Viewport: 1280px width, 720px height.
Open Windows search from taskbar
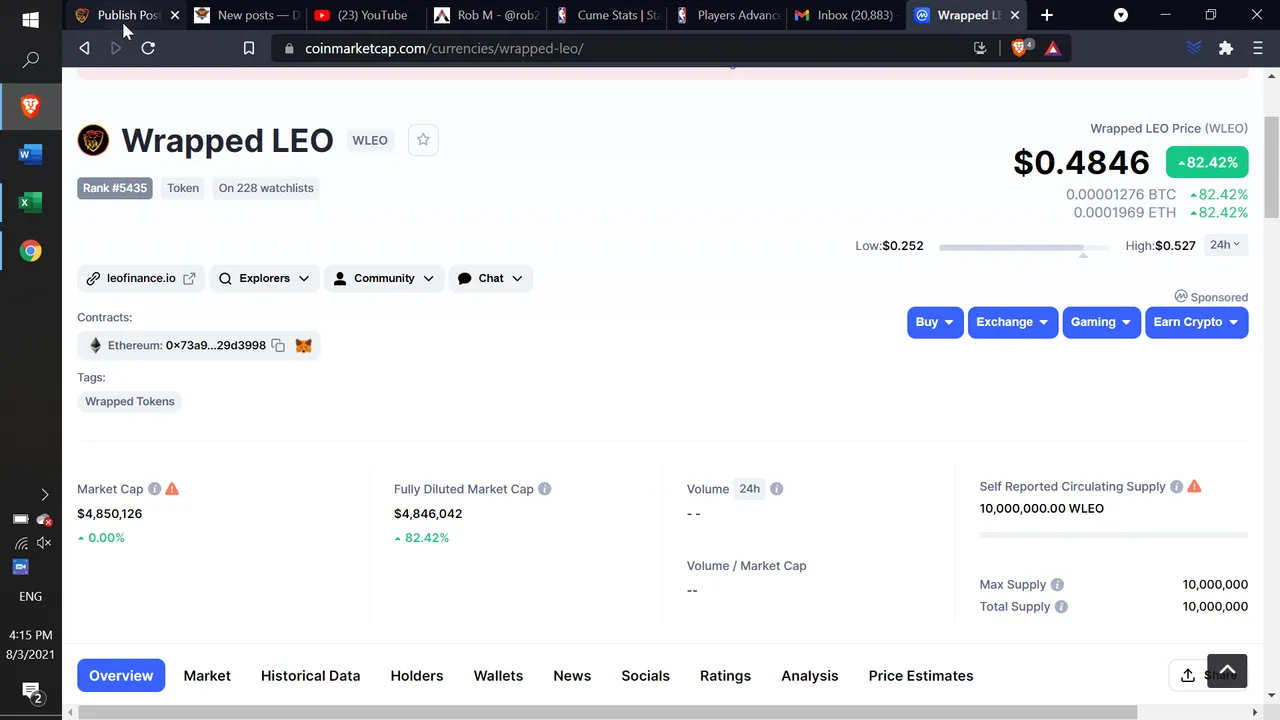coord(30,60)
